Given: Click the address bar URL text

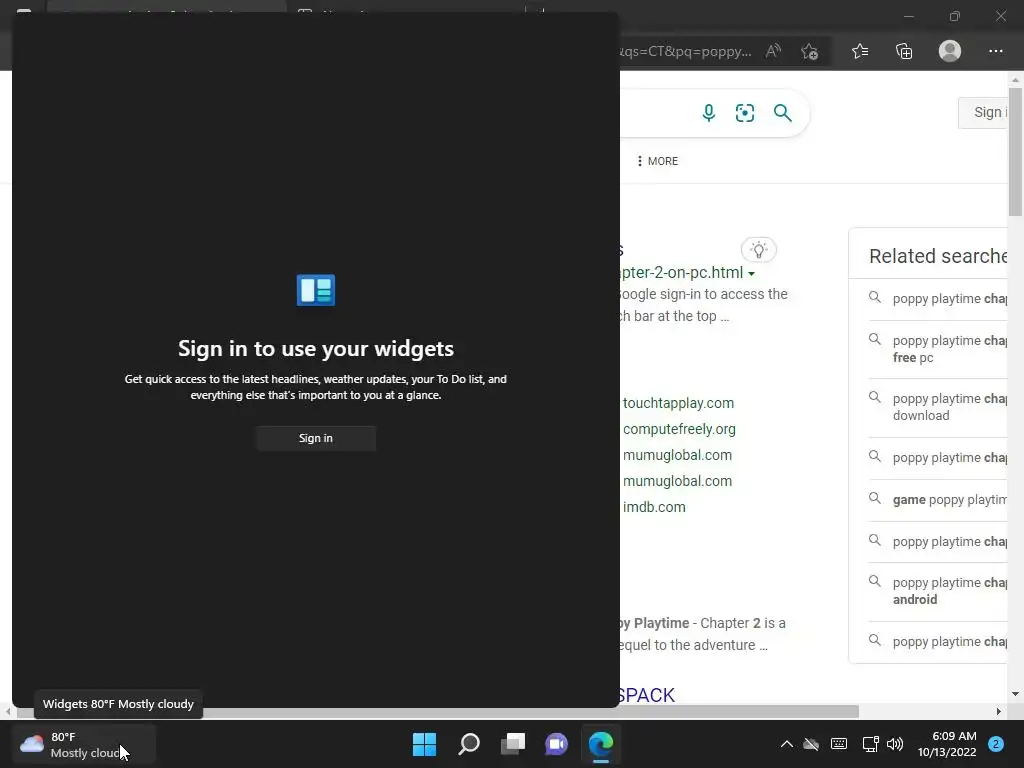Looking at the screenshot, I should click(686, 52).
